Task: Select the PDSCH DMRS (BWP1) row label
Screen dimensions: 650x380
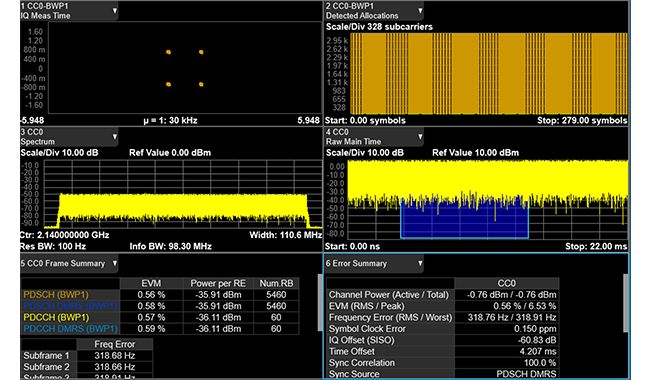Action: [70, 306]
